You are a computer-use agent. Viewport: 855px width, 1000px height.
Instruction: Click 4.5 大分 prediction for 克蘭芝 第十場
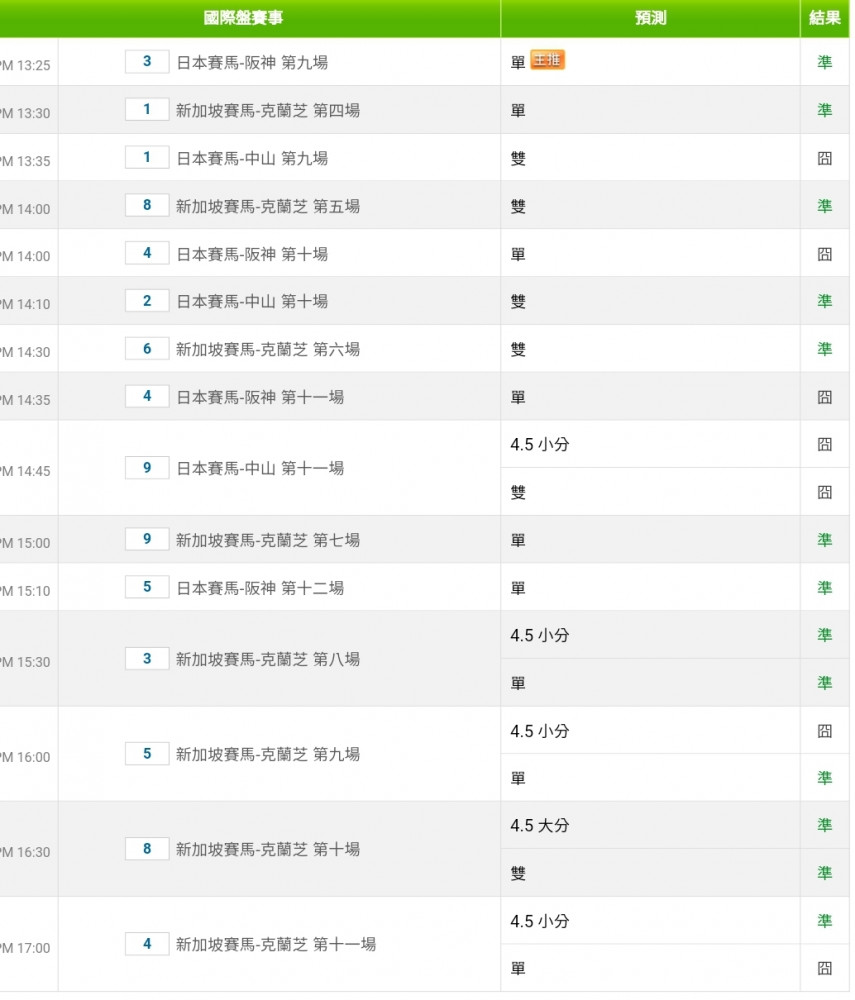[x=539, y=826]
